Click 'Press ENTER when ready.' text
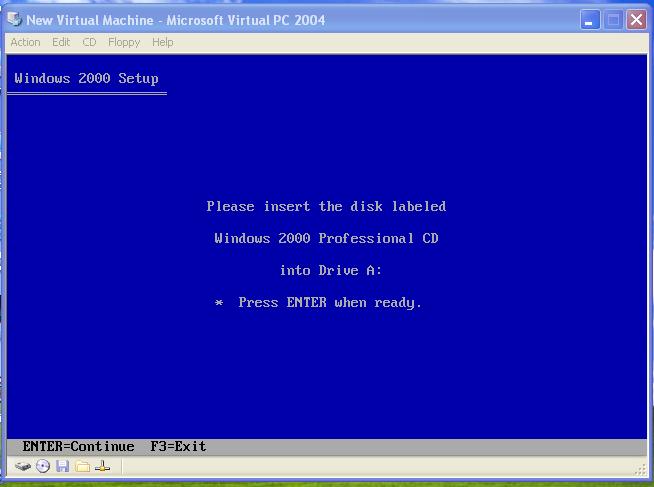This screenshot has width=654, height=487. click(330, 303)
